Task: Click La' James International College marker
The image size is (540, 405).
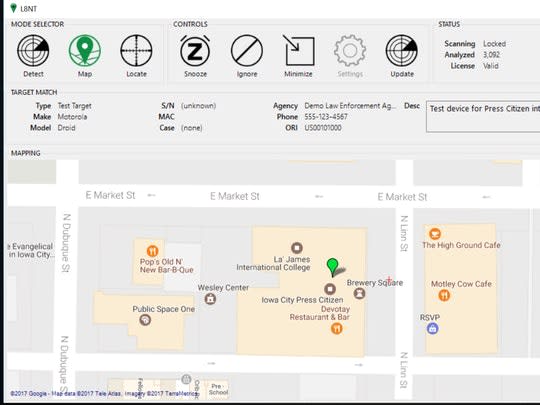Action: tap(297, 247)
